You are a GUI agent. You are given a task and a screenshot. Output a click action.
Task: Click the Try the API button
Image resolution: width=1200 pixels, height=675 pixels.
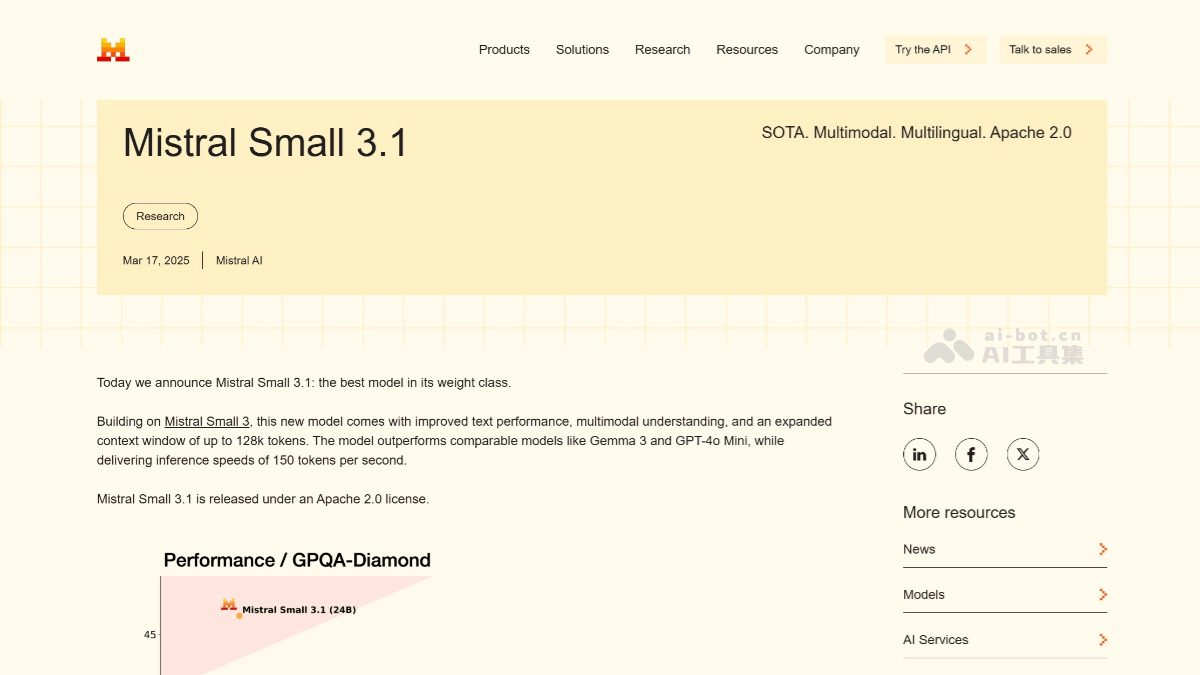pyautogui.click(x=935, y=49)
